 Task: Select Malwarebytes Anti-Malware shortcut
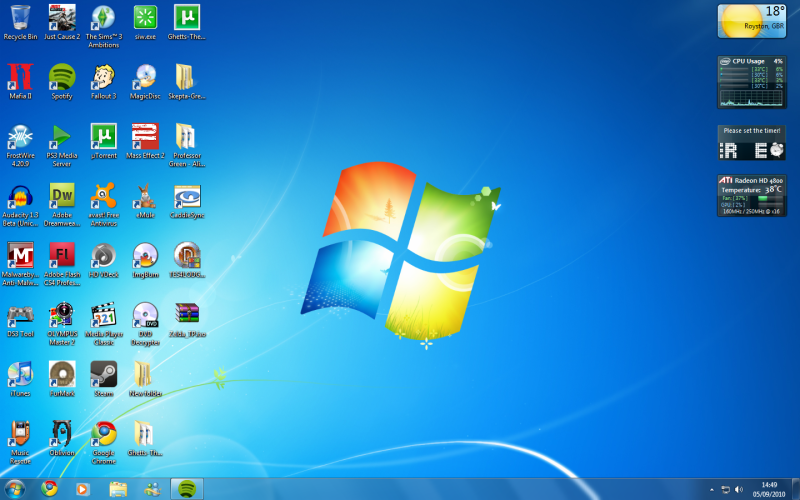20,264
